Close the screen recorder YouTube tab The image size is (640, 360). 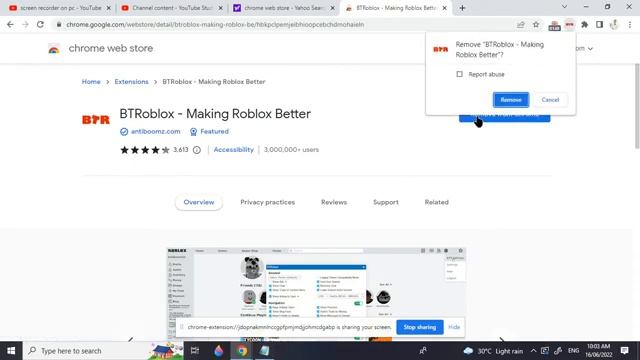109,8
